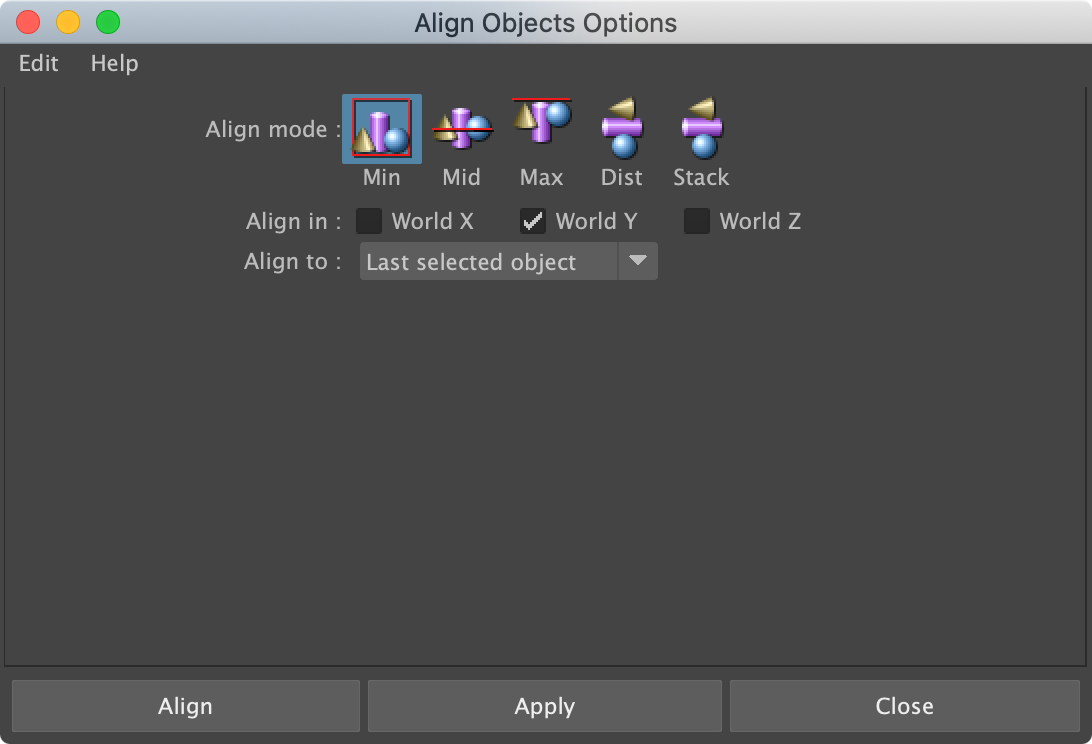Click the green zoom window button

coord(107,22)
